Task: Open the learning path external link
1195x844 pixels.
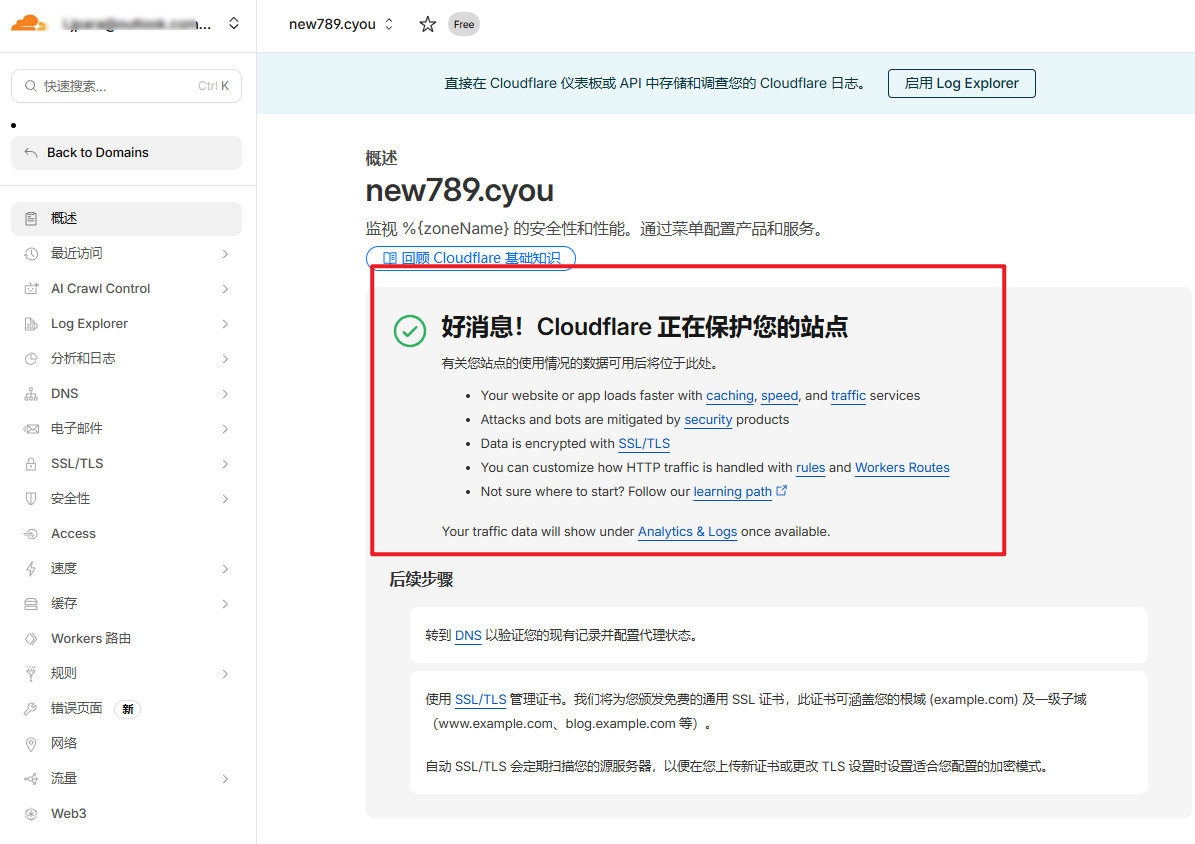Action: point(739,492)
